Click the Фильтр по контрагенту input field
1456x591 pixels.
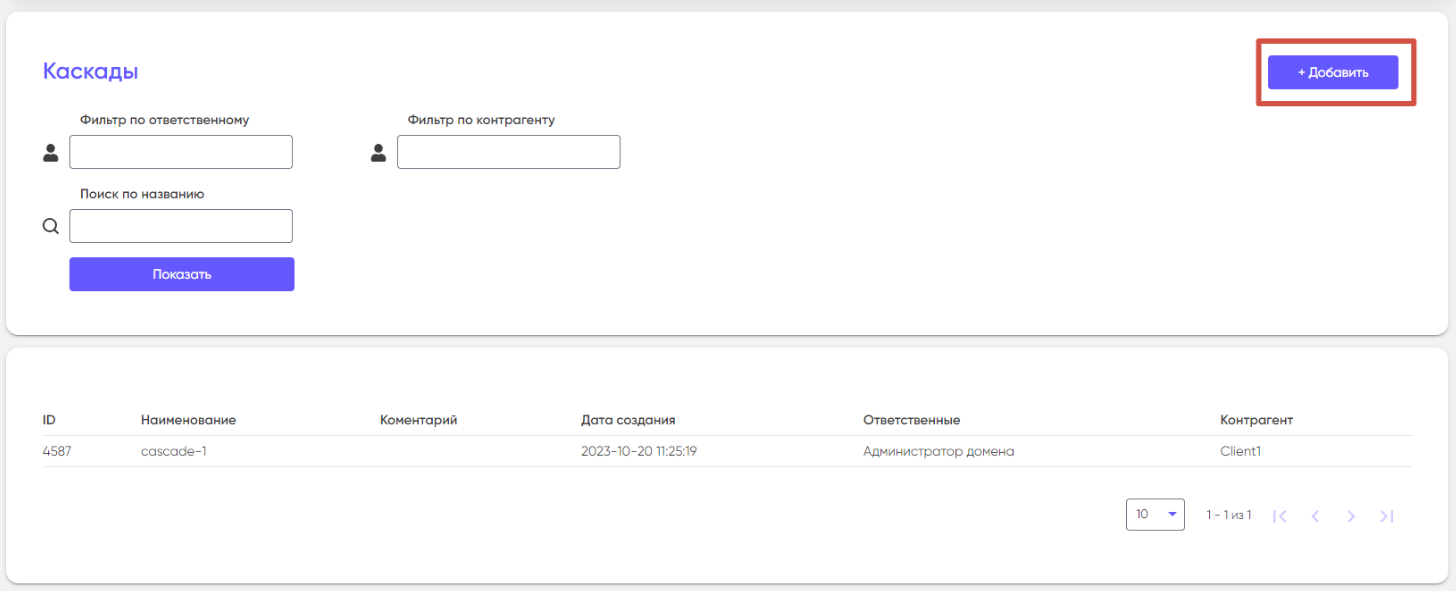(x=508, y=152)
